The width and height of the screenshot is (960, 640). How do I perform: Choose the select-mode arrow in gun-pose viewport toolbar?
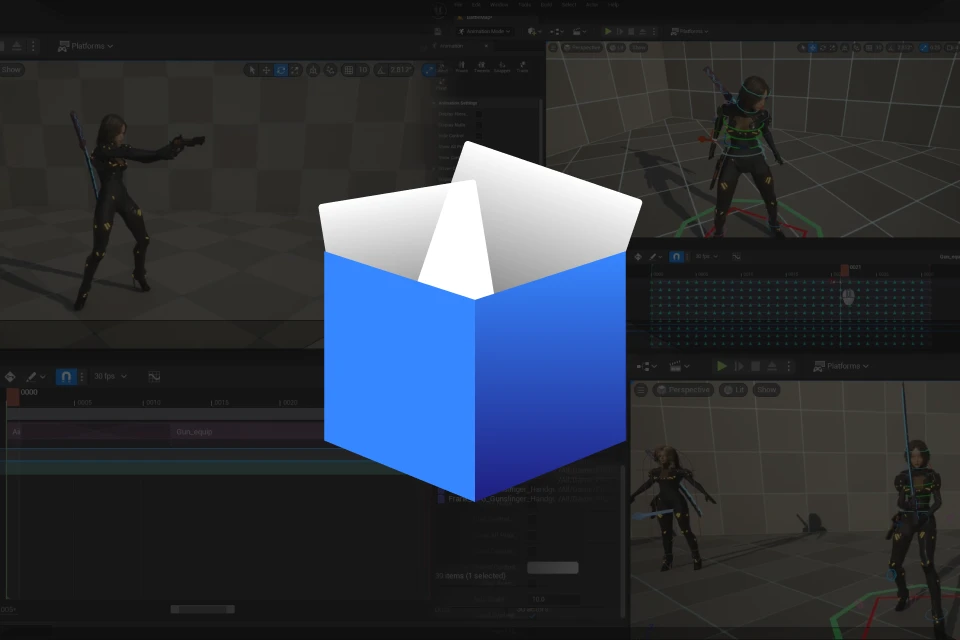[x=252, y=70]
